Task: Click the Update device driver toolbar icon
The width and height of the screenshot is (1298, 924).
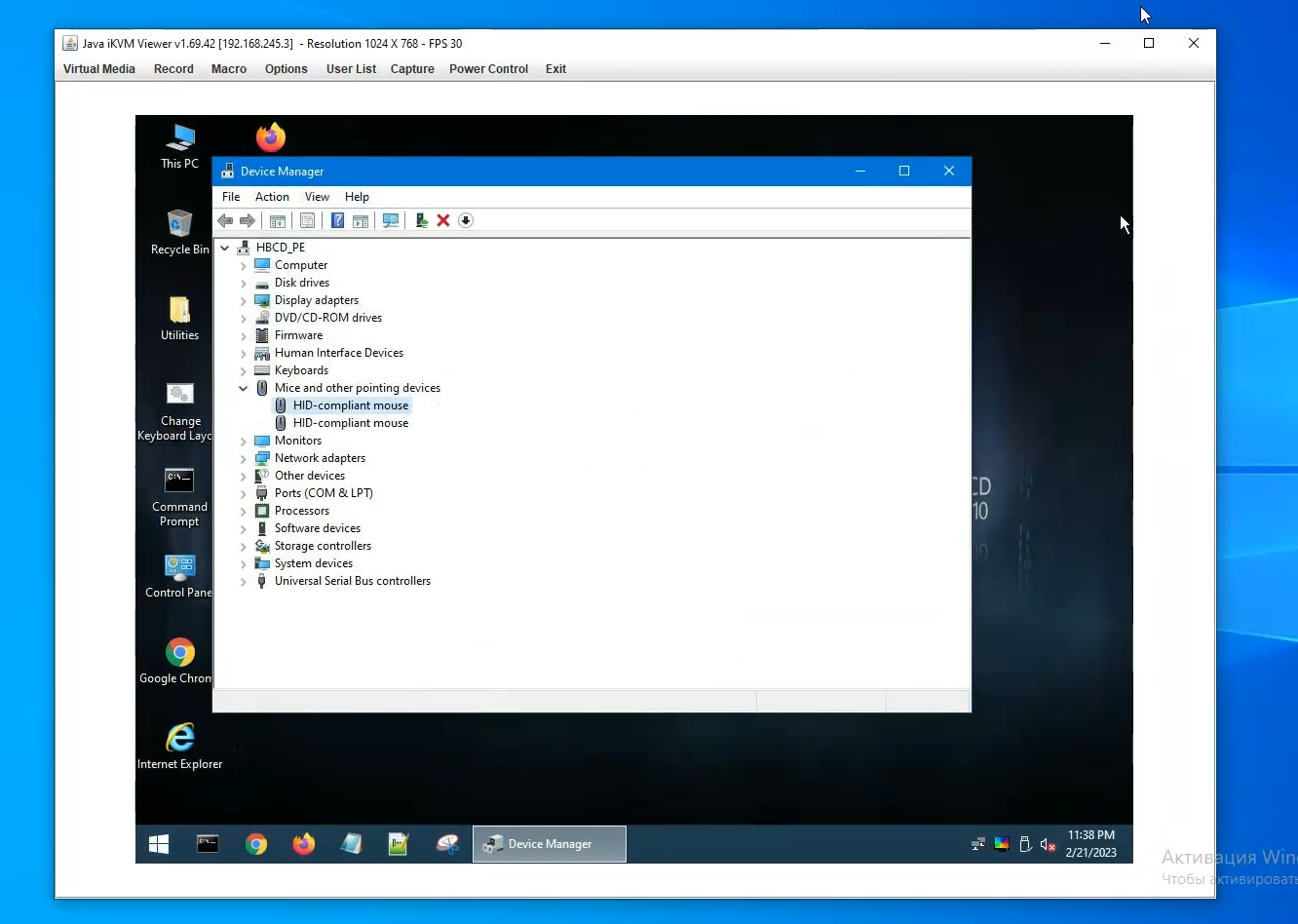Action: 421,221
